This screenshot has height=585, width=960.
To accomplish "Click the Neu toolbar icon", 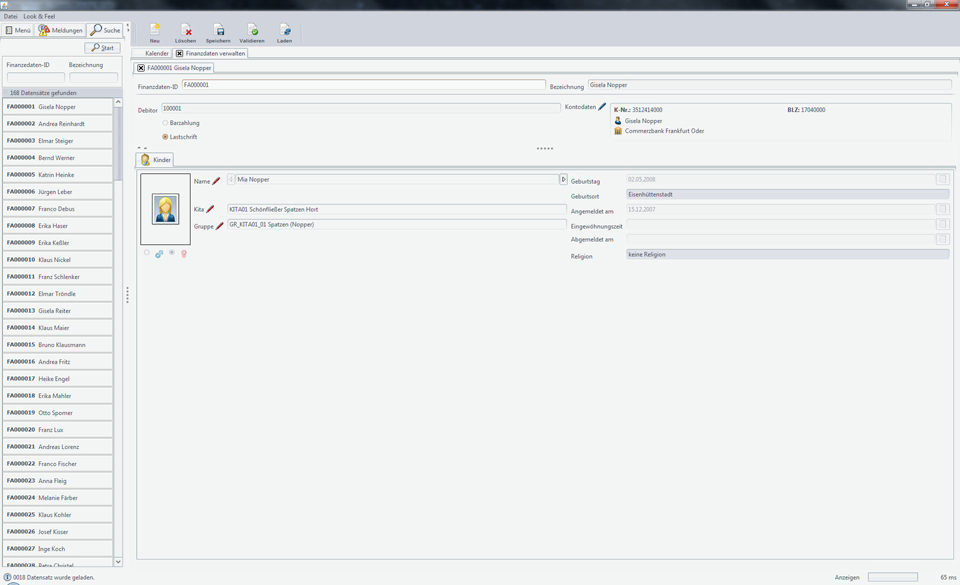I will pos(155,30).
